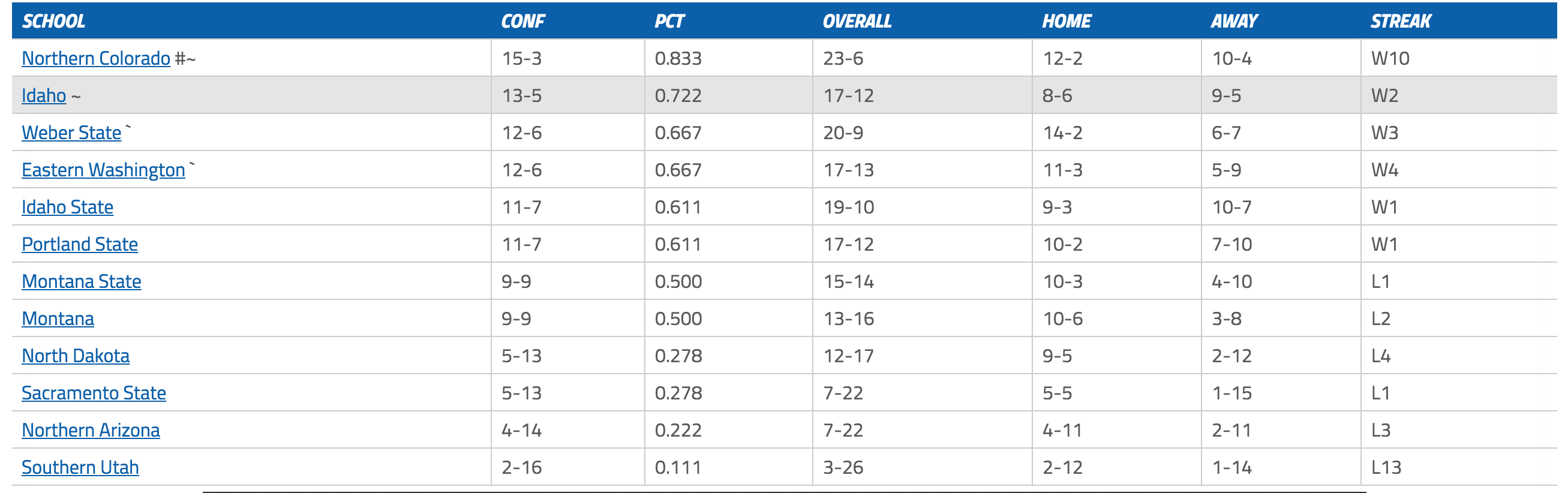The width and height of the screenshot is (1568, 493).
Task: Click the AWAY column header
Action: pyautogui.click(x=1233, y=22)
